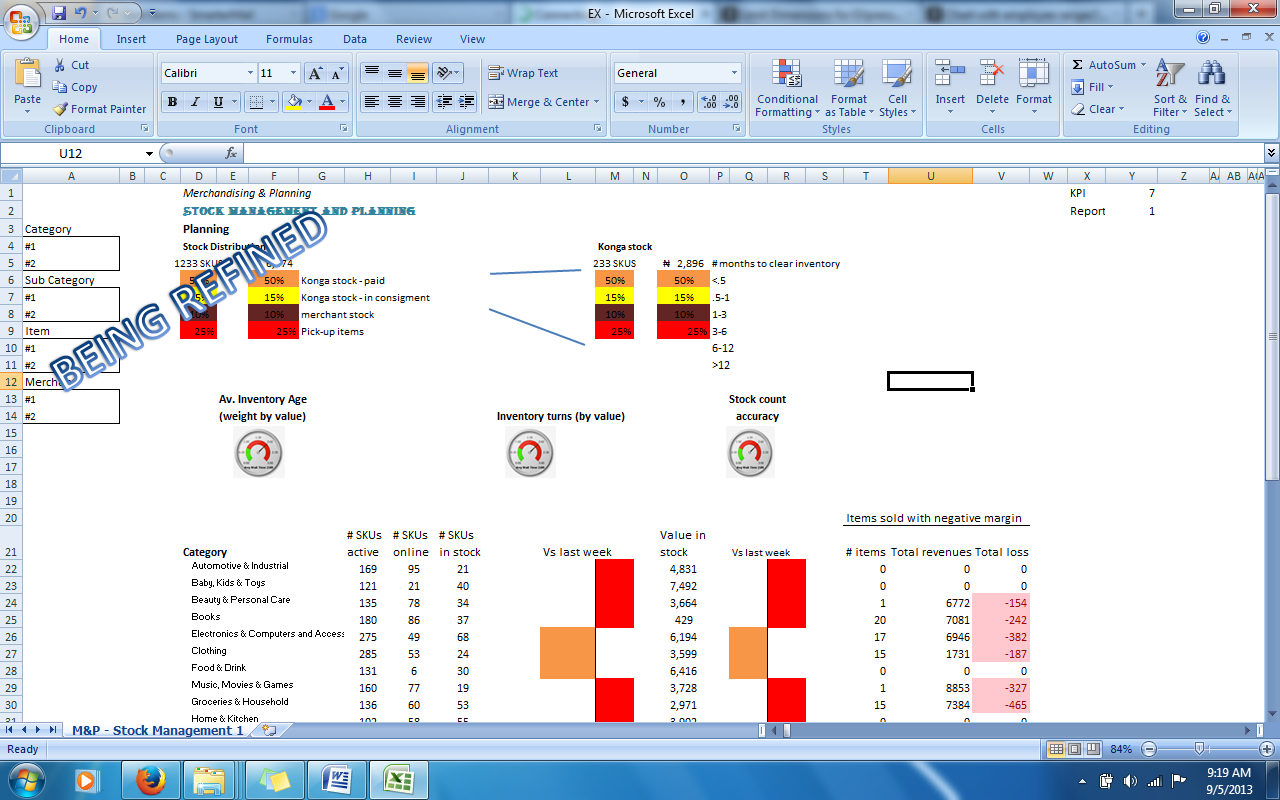Open the Fill dropdown

point(1094,87)
